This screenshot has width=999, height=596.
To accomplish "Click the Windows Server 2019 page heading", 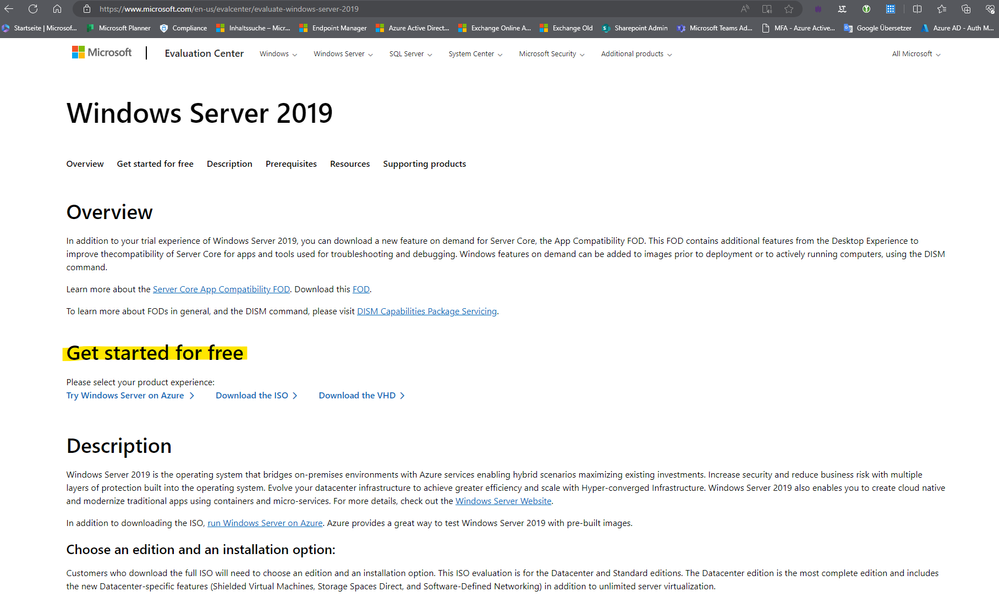I will (x=199, y=113).
